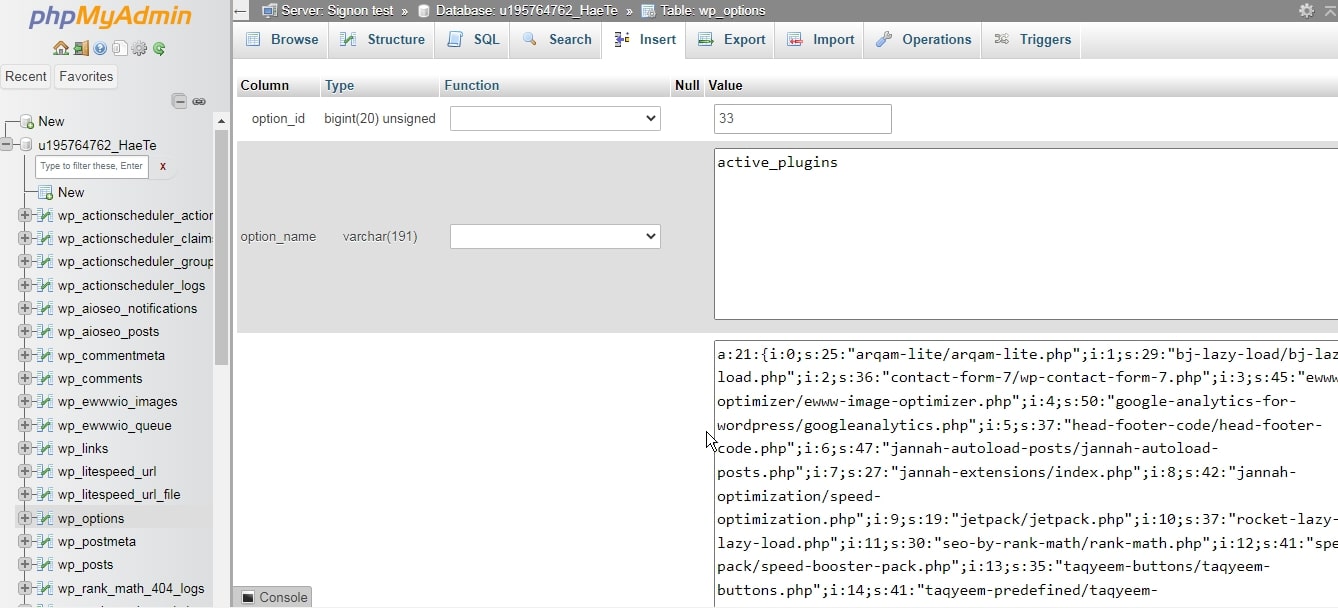Open Function dropdown for option_name row
This screenshot has width=1338, height=608.
pyautogui.click(x=555, y=237)
